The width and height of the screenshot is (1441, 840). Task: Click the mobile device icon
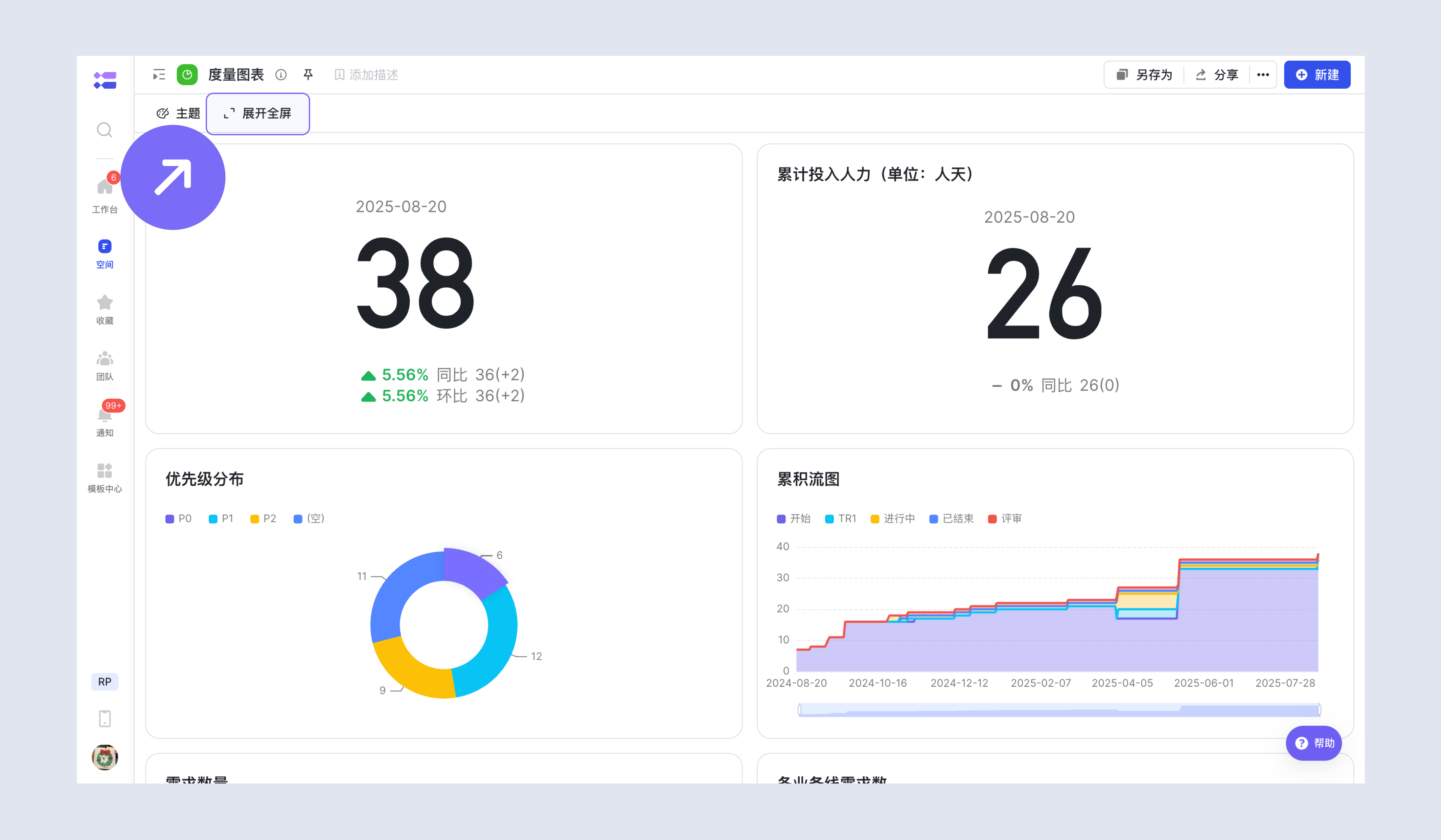[x=105, y=718]
